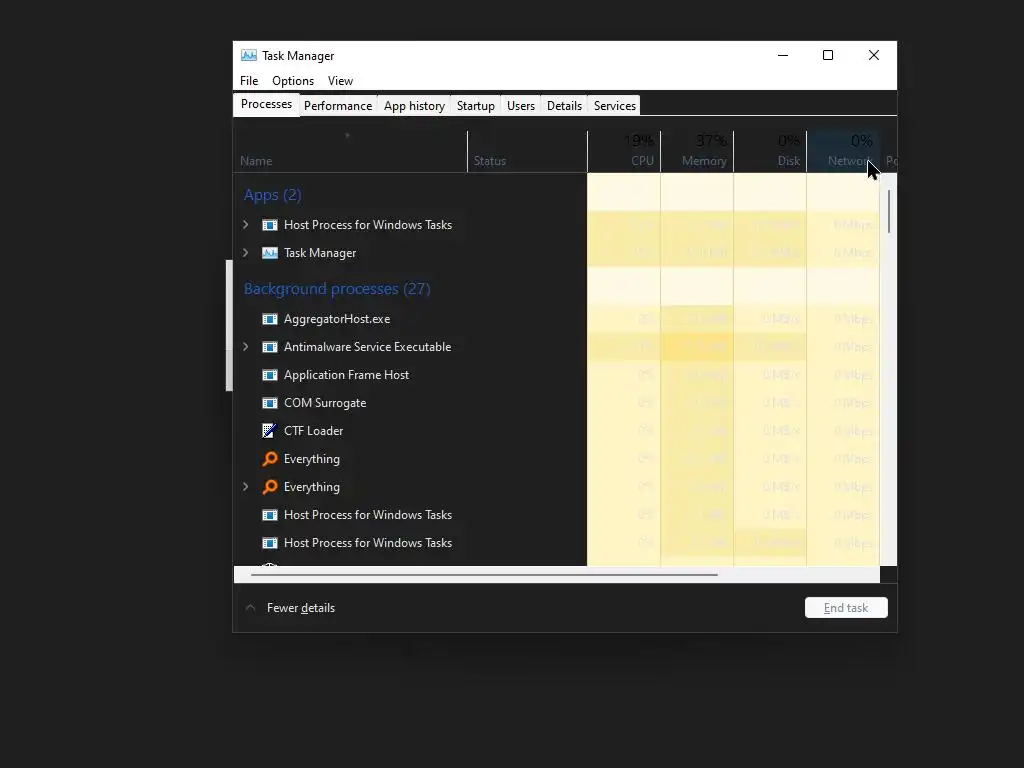This screenshot has height=768, width=1024.
Task: Select the AggregatorHost.exe row
Action: pyautogui.click(x=556, y=319)
